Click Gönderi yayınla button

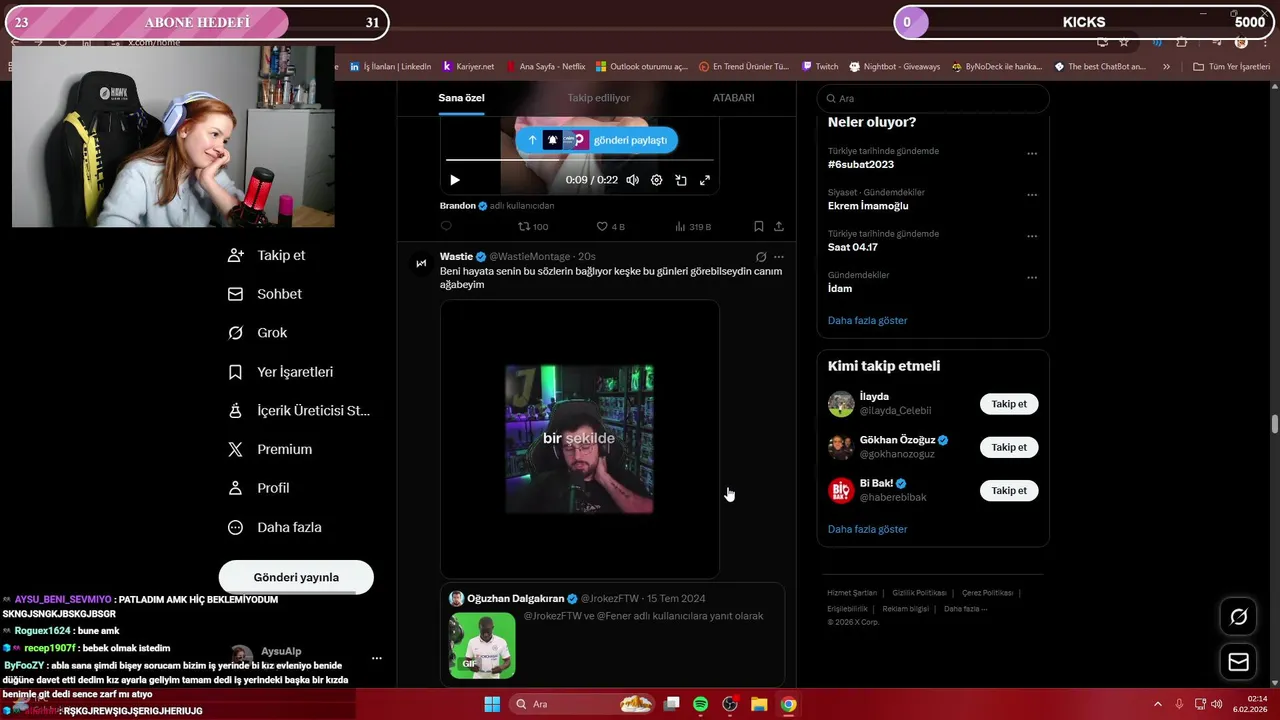[296, 577]
